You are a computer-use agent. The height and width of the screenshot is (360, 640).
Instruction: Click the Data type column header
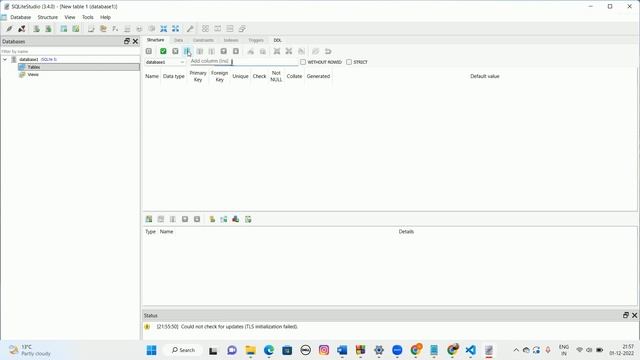click(x=174, y=76)
